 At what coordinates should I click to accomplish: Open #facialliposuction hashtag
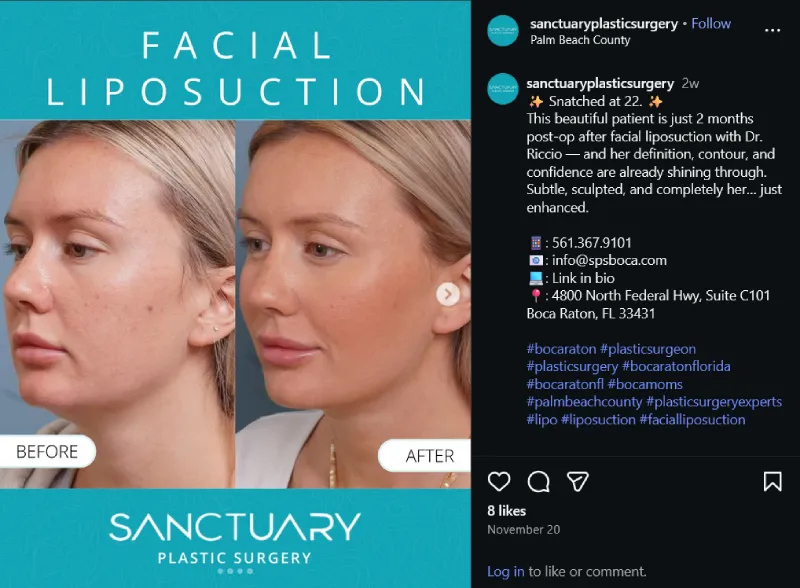[x=692, y=420]
